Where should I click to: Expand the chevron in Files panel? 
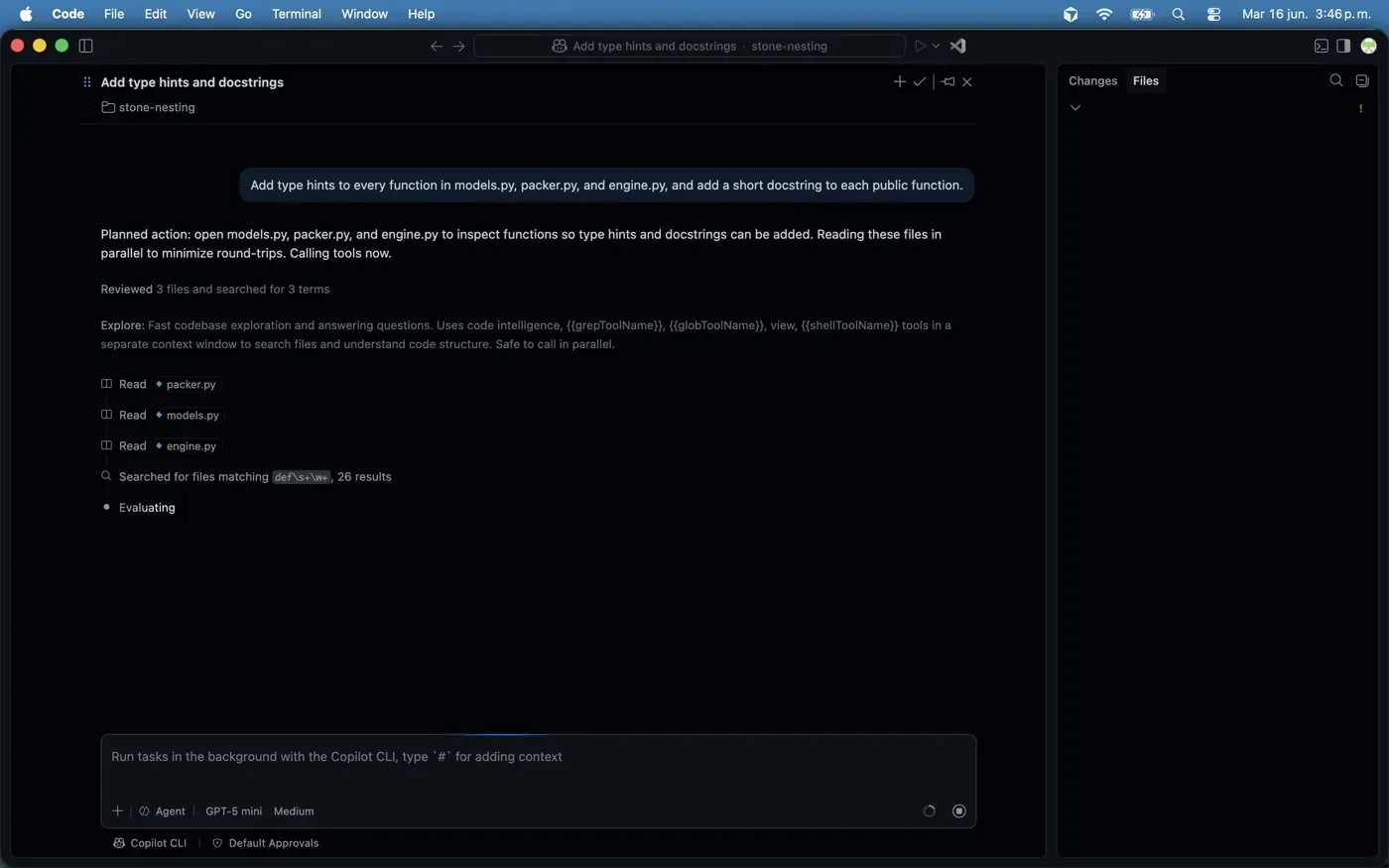[x=1075, y=107]
